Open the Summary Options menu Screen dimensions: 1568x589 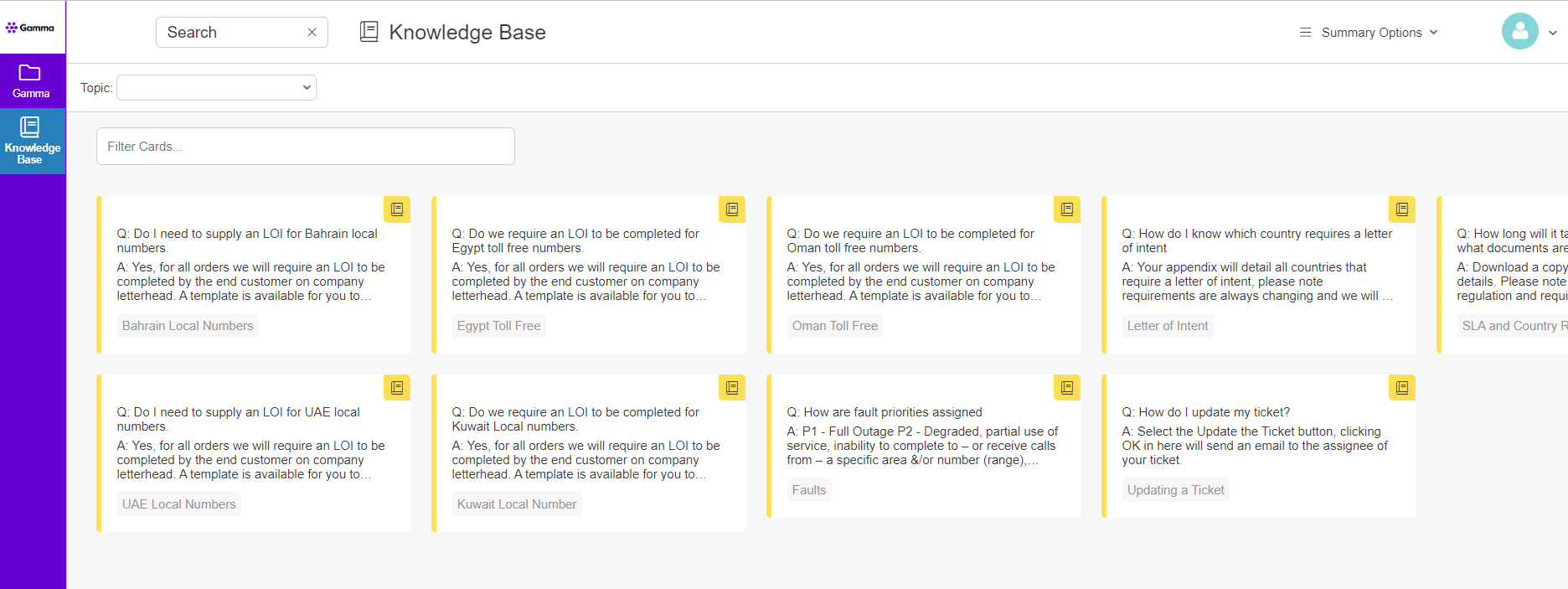point(1369,33)
